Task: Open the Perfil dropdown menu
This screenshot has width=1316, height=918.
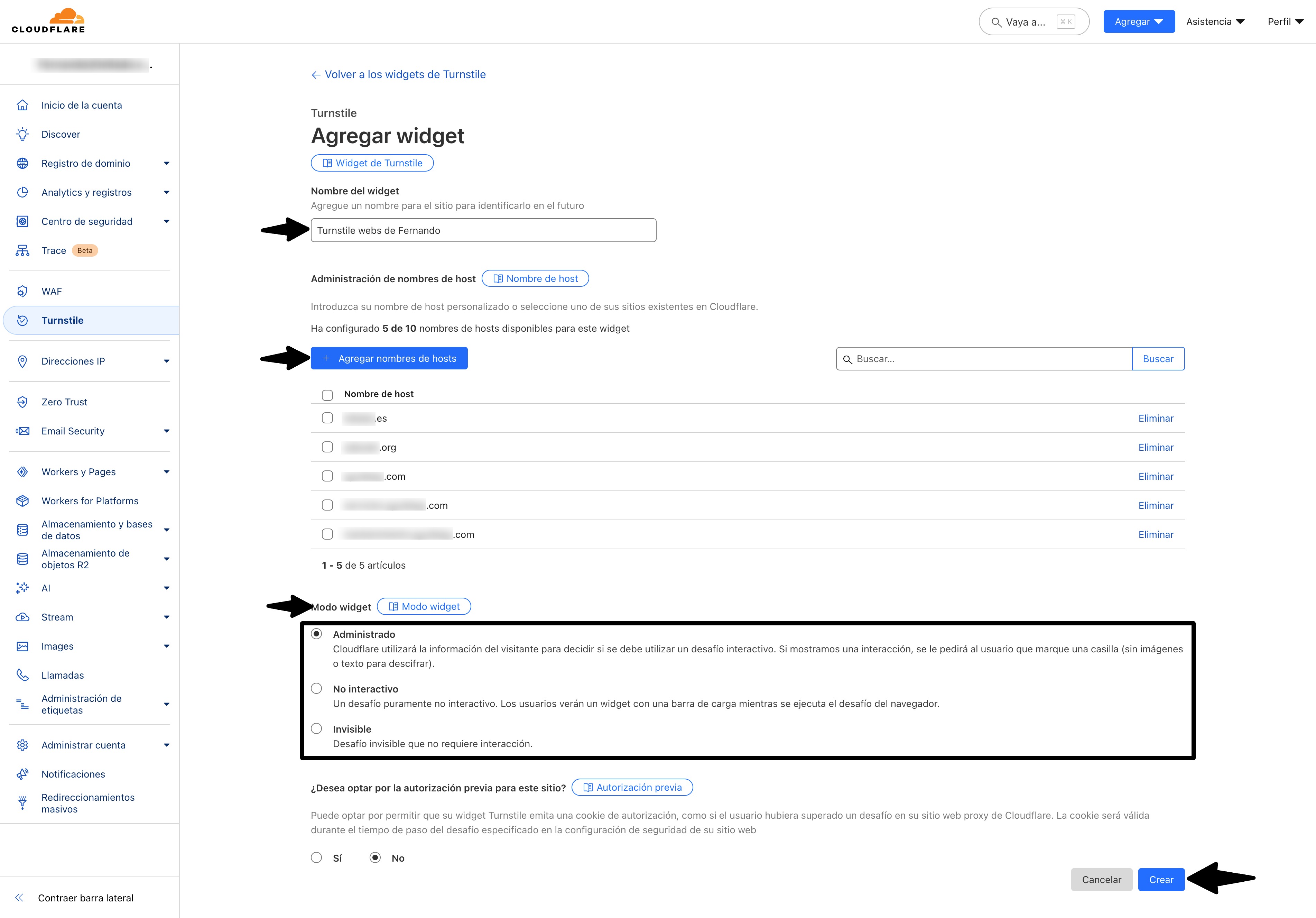Action: [x=1285, y=22]
